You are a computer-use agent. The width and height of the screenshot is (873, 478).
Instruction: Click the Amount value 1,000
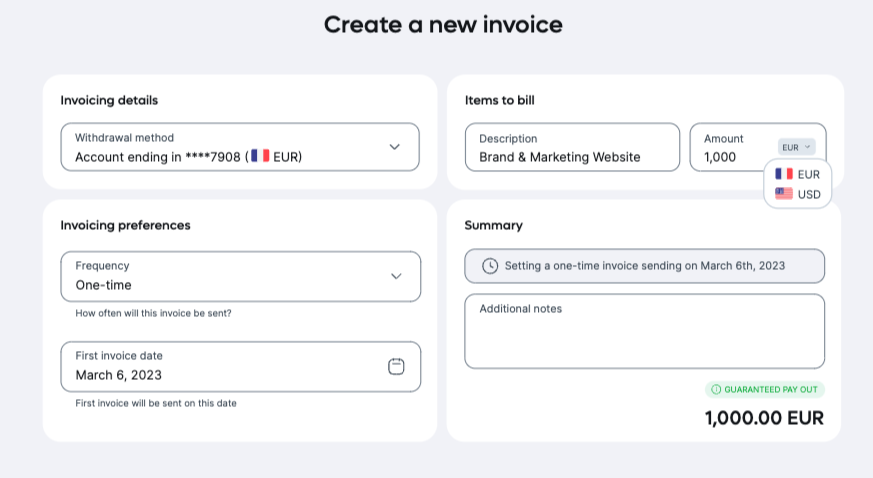pos(720,157)
